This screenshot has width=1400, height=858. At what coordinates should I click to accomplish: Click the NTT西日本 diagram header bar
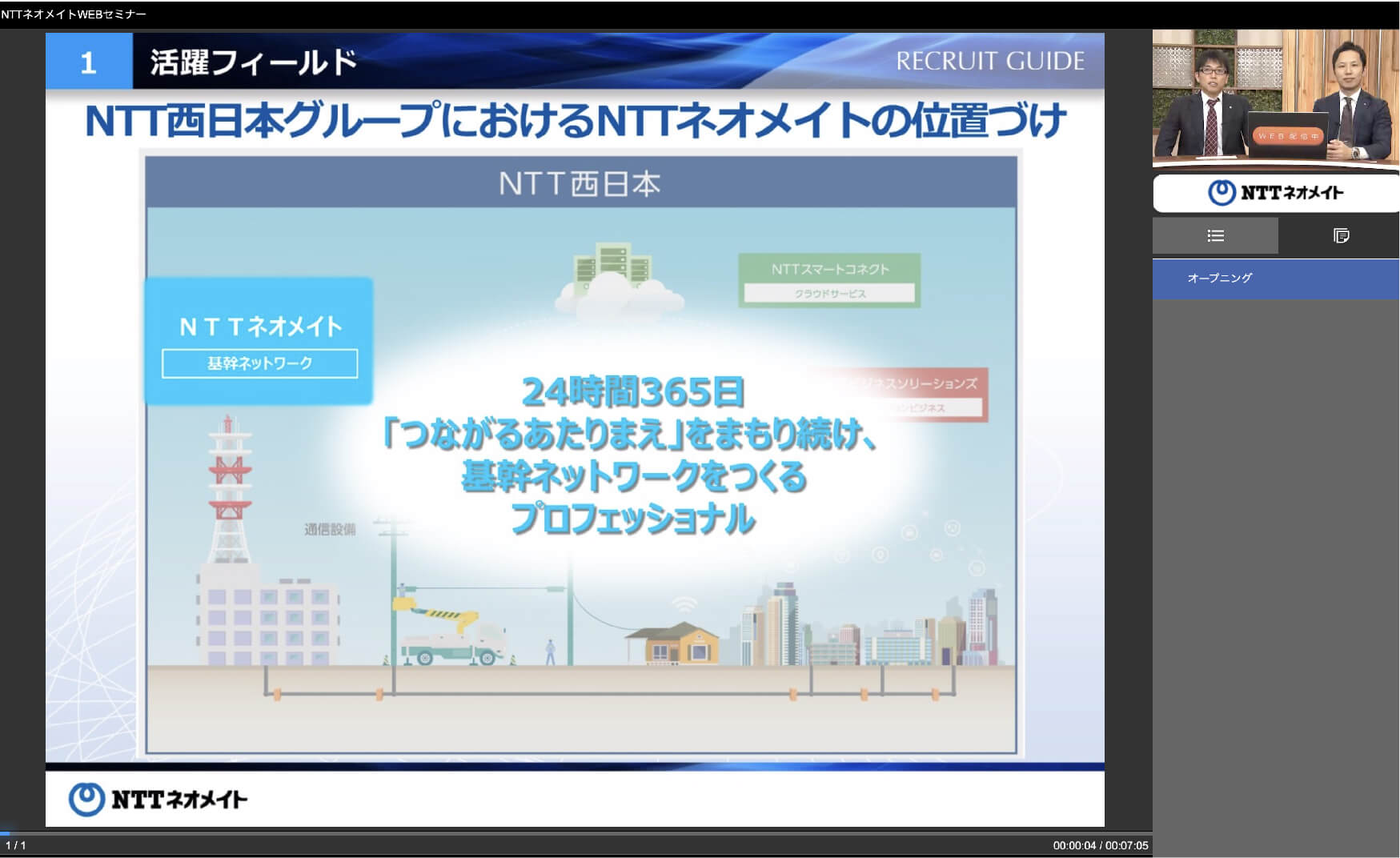[580, 183]
